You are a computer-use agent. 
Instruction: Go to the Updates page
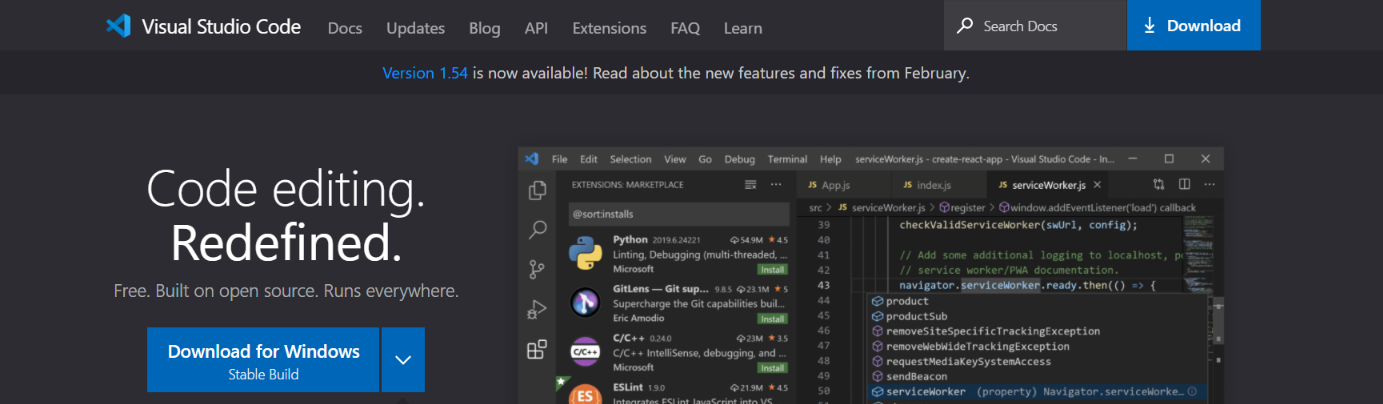point(415,27)
